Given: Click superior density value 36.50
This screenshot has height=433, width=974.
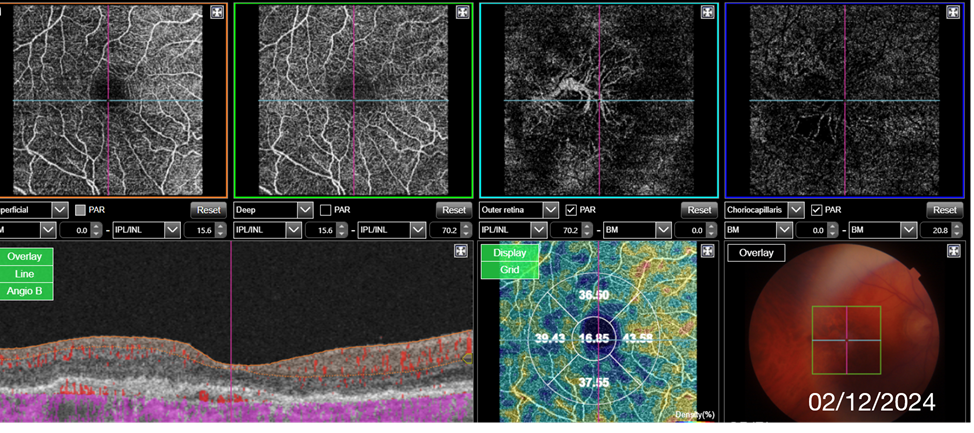Looking at the screenshot, I should pyautogui.click(x=593, y=295).
